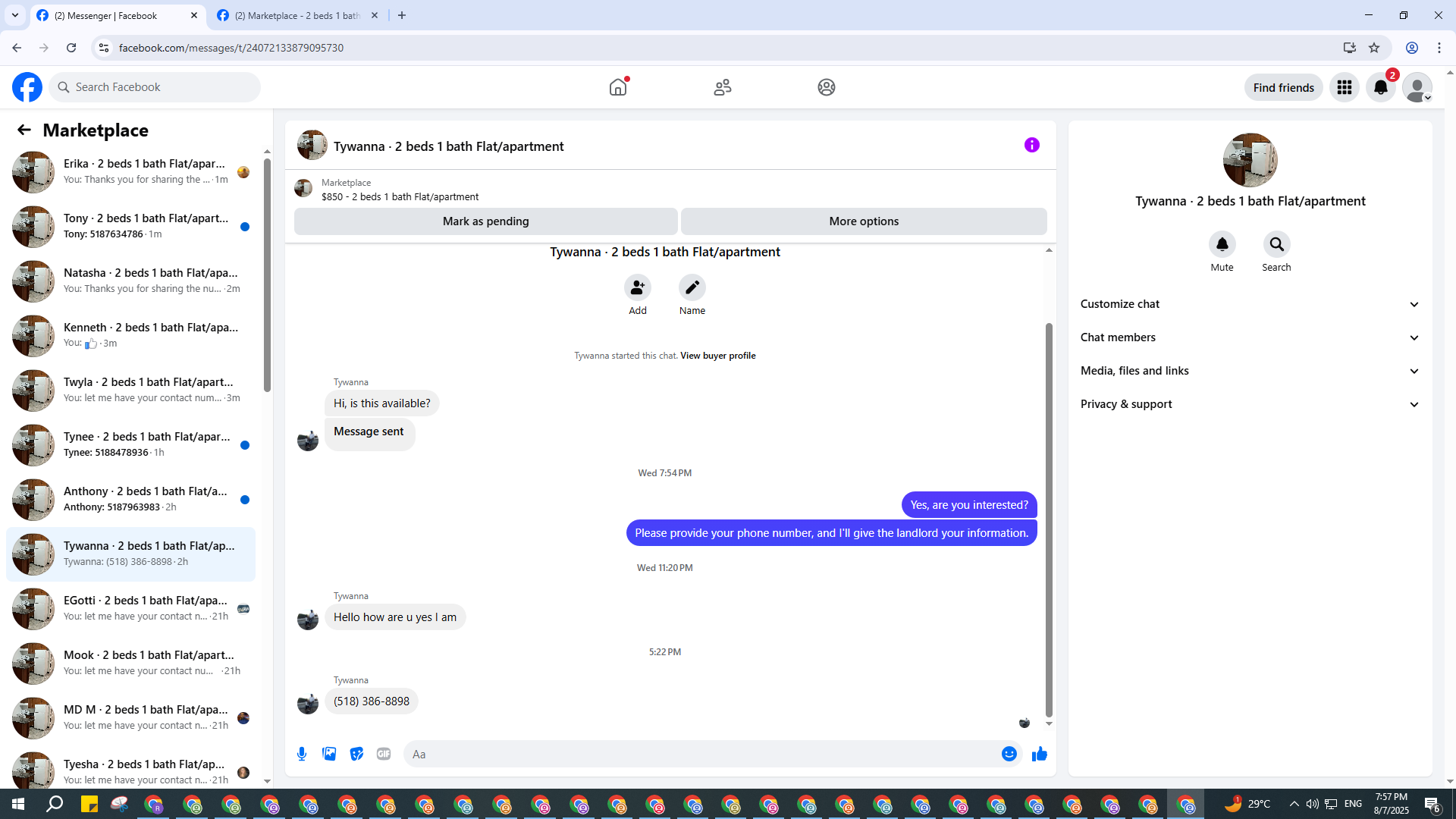Click the Search Facebook field
Image resolution: width=1456 pixels, height=819 pixels.
click(x=155, y=87)
